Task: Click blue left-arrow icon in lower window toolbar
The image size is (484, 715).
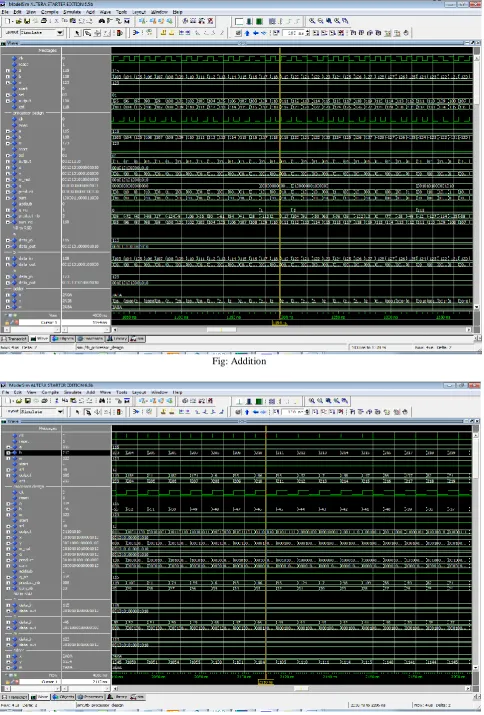Action: [255, 412]
